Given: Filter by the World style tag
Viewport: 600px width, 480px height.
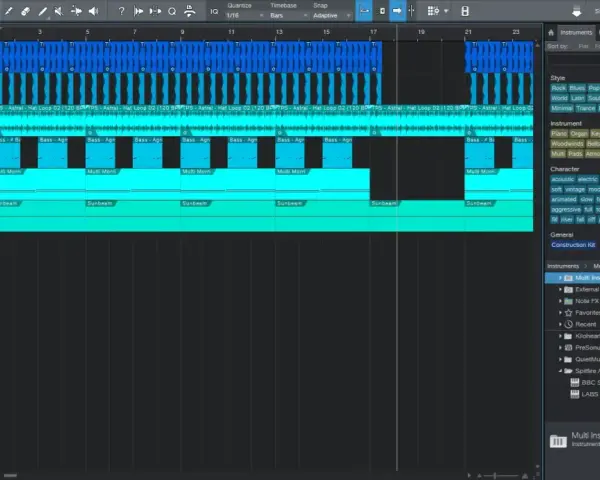Looking at the screenshot, I should [x=559, y=98].
